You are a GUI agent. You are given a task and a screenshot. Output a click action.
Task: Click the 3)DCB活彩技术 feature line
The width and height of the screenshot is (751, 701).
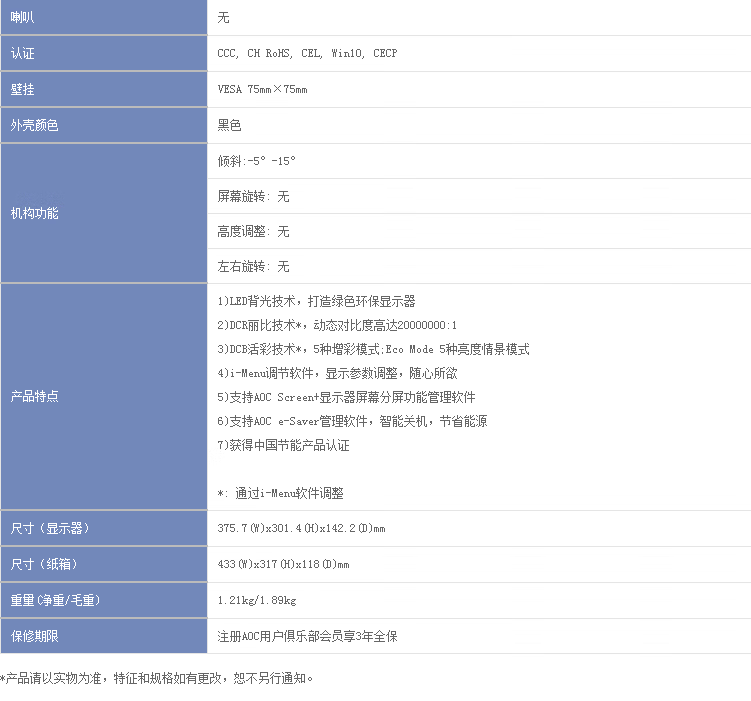374,349
